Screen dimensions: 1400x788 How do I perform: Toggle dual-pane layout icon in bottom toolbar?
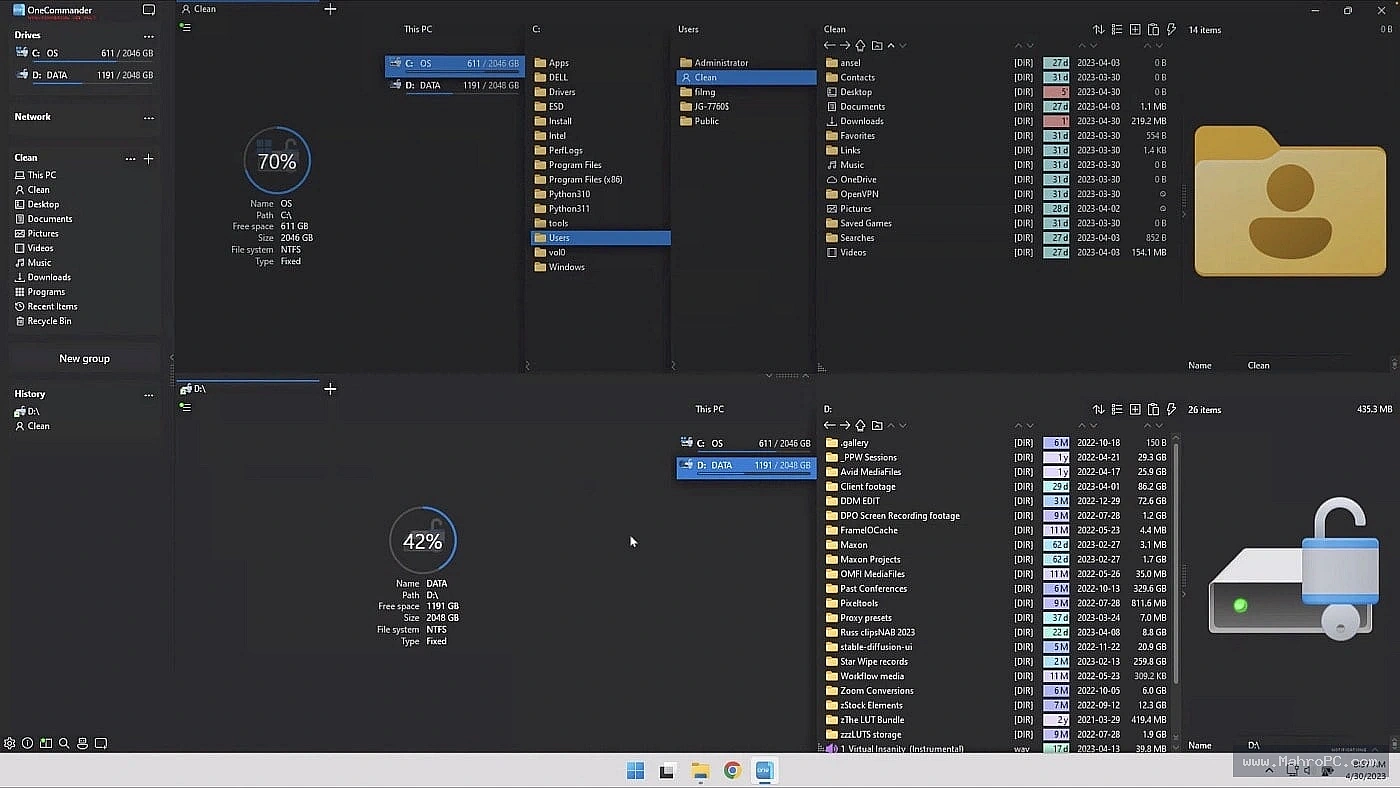[x=46, y=743]
